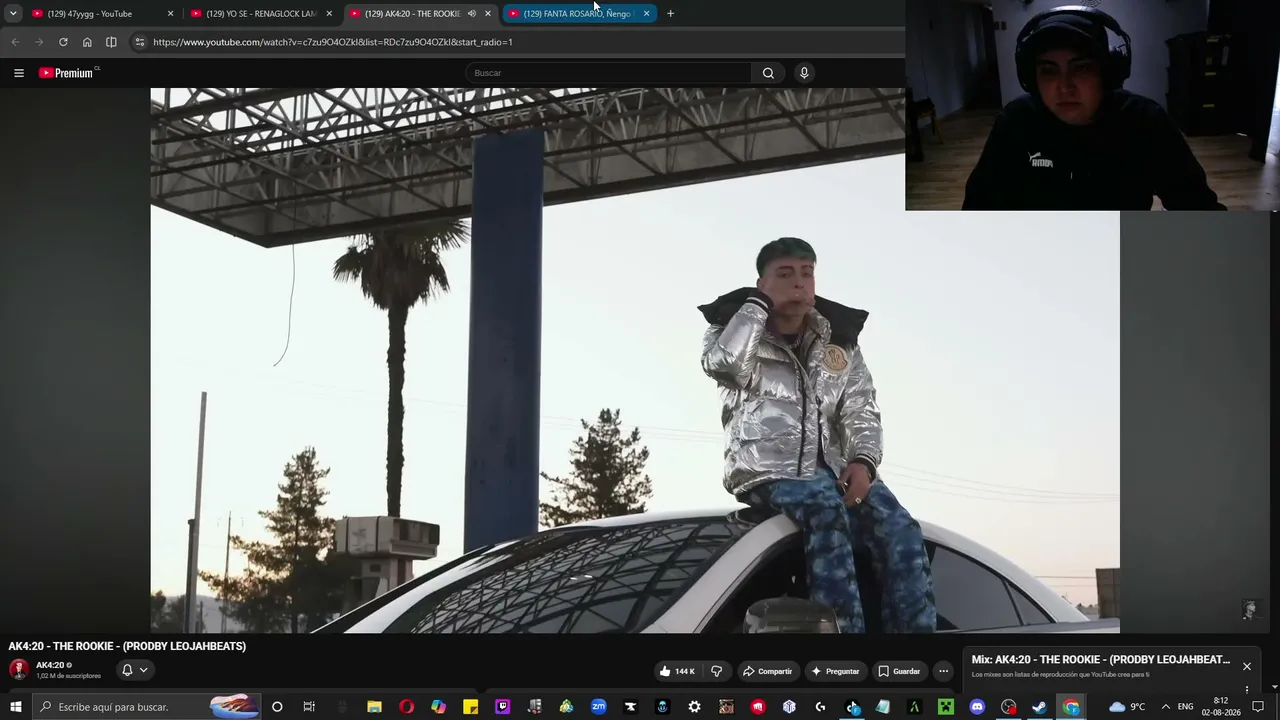Open Discord from the taskbar
Viewport: 1280px width, 720px height.
(977, 707)
